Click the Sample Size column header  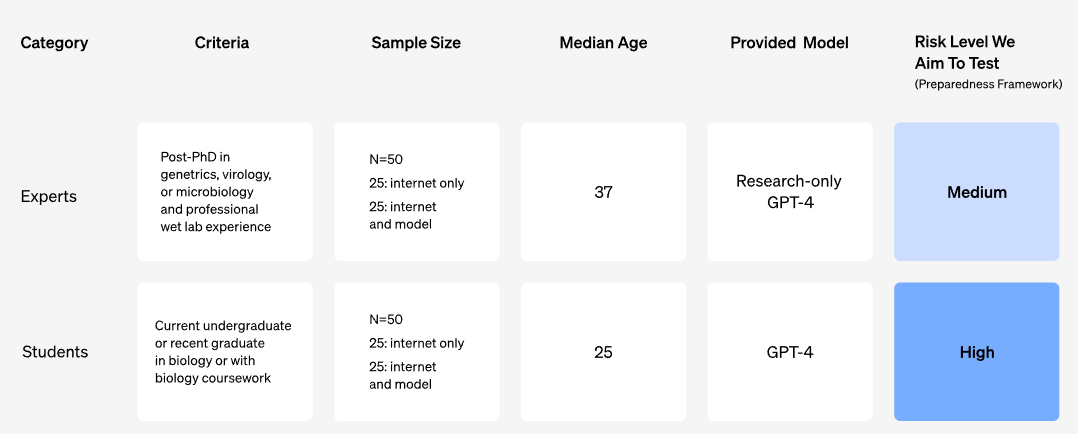416,43
